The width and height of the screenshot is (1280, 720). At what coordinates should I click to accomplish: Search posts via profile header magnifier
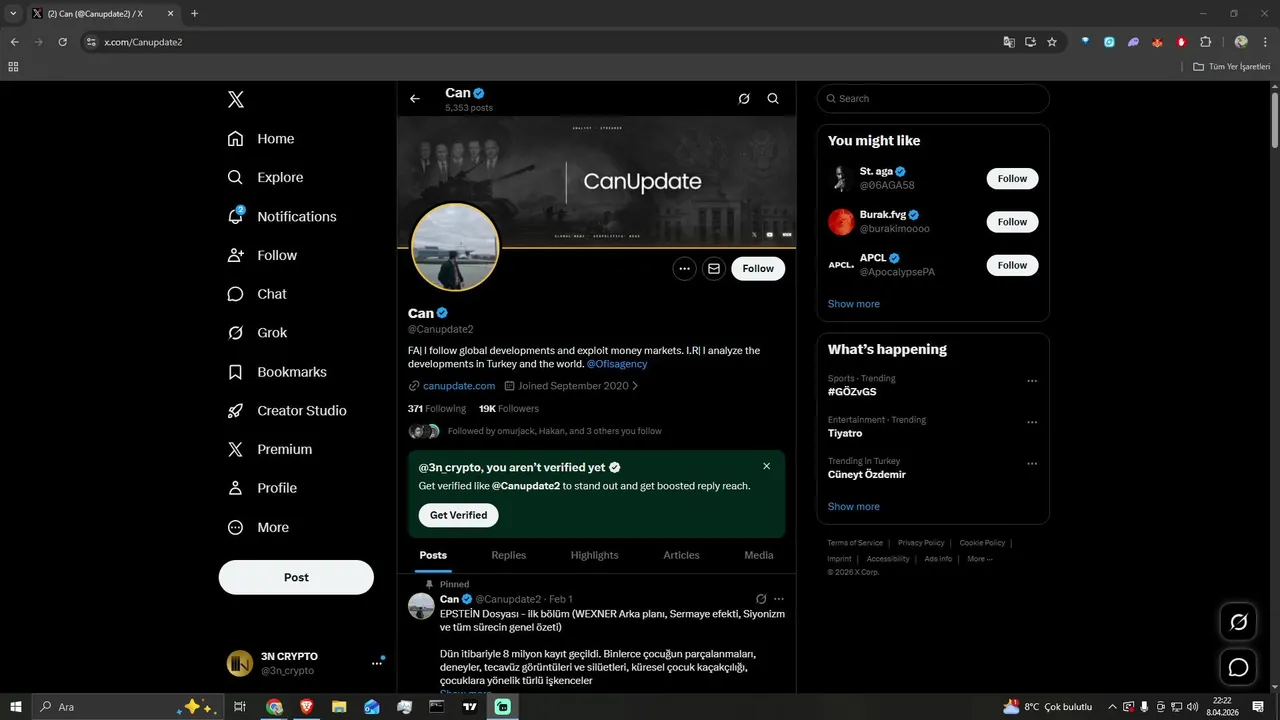coord(773,99)
